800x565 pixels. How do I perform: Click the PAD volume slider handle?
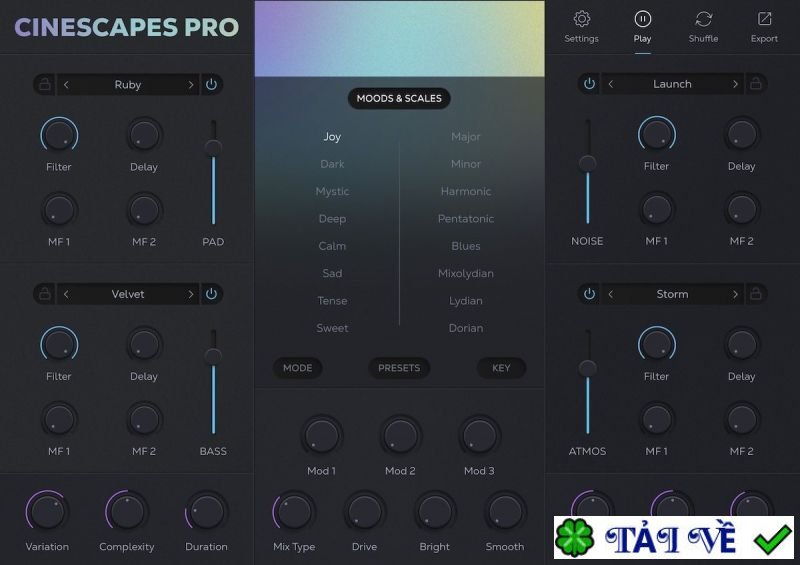pos(212,148)
